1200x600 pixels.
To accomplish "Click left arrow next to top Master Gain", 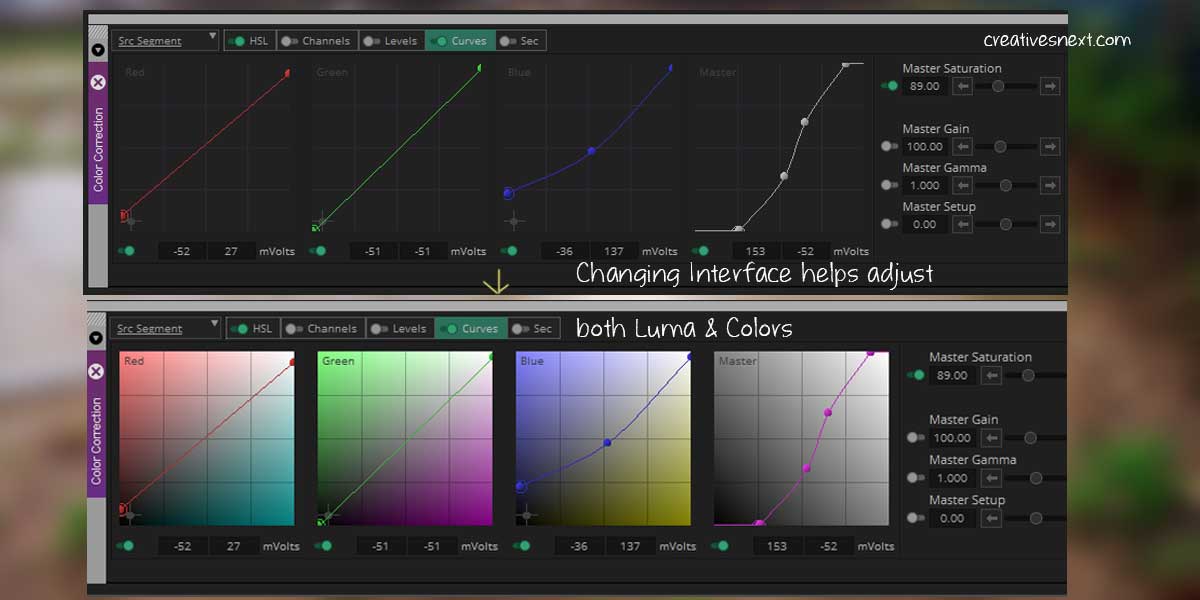I will [x=961, y=147].
